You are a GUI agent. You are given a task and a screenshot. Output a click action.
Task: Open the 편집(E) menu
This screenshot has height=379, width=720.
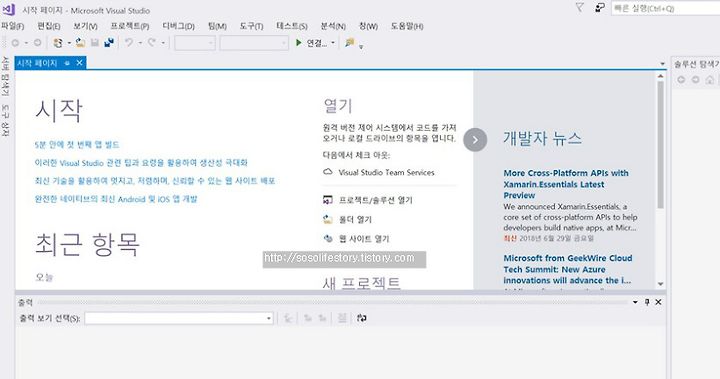click(49, 26)
